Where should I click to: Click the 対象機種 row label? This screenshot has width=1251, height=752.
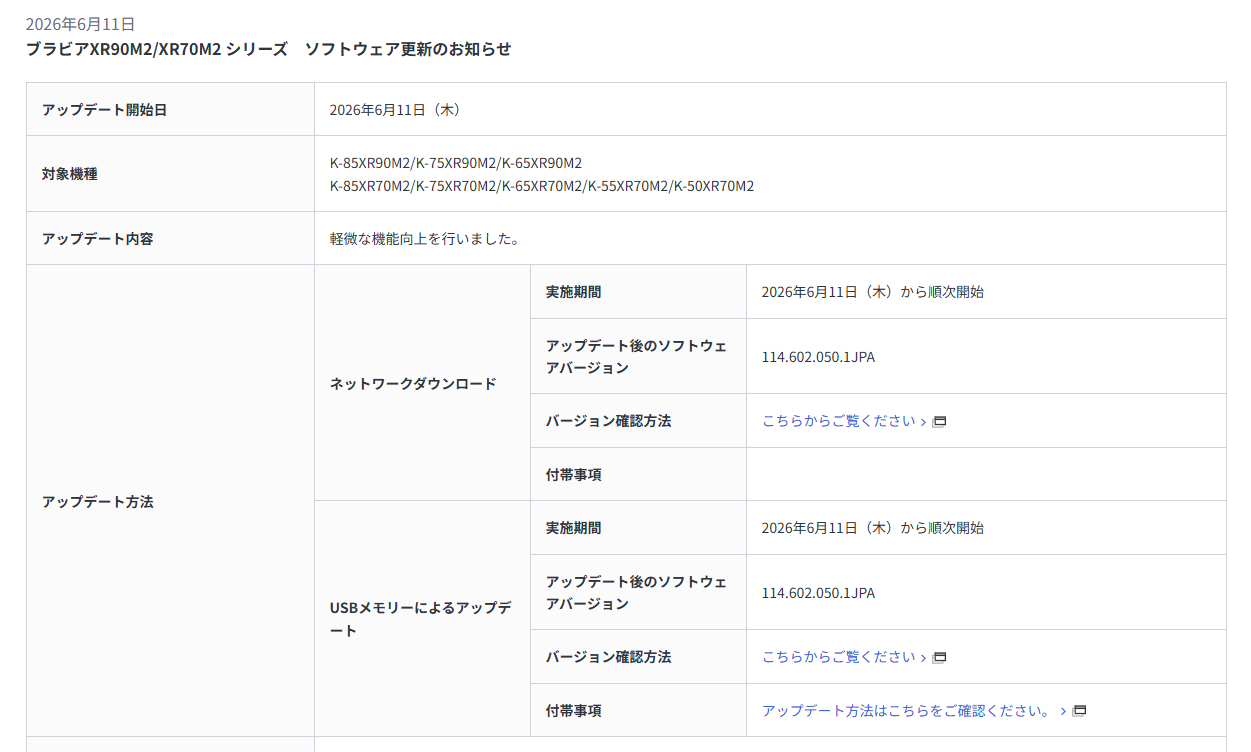coord(70,174)
